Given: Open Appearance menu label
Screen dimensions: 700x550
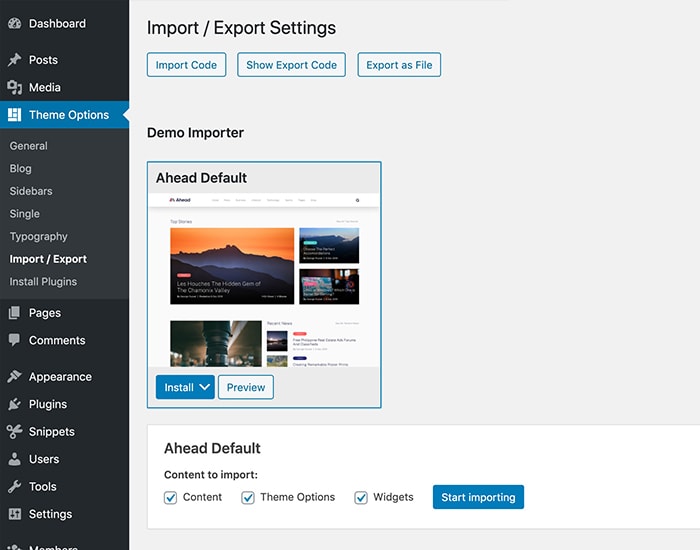Looking at the screenshot, I should pyautogui.click(x=60, y=377).
